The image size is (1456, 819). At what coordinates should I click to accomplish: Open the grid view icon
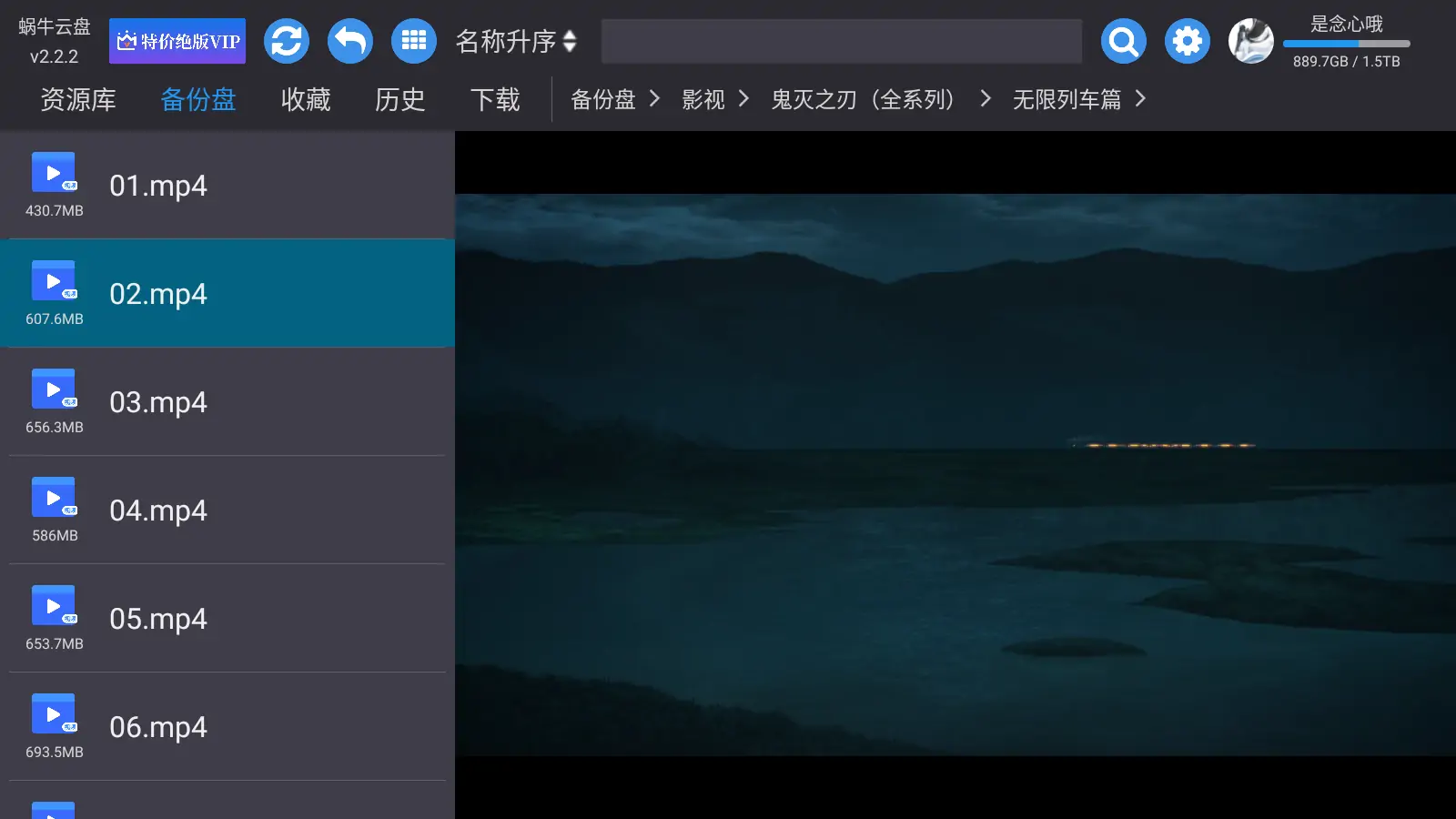point(414,41)
